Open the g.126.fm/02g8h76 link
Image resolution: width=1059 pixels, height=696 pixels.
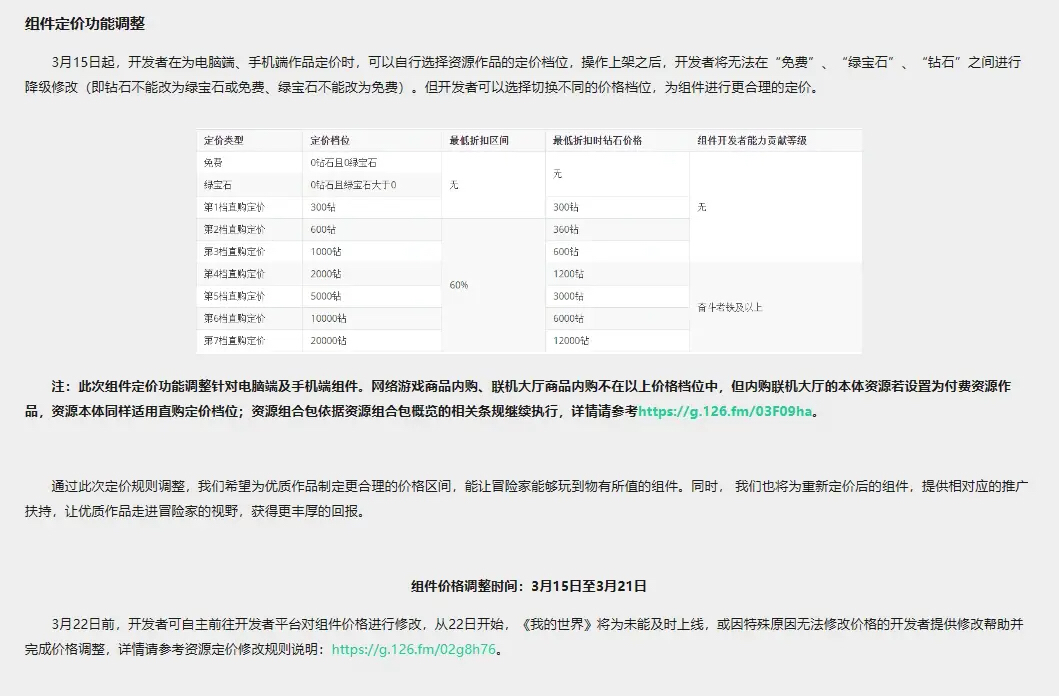tap(413, 649)
